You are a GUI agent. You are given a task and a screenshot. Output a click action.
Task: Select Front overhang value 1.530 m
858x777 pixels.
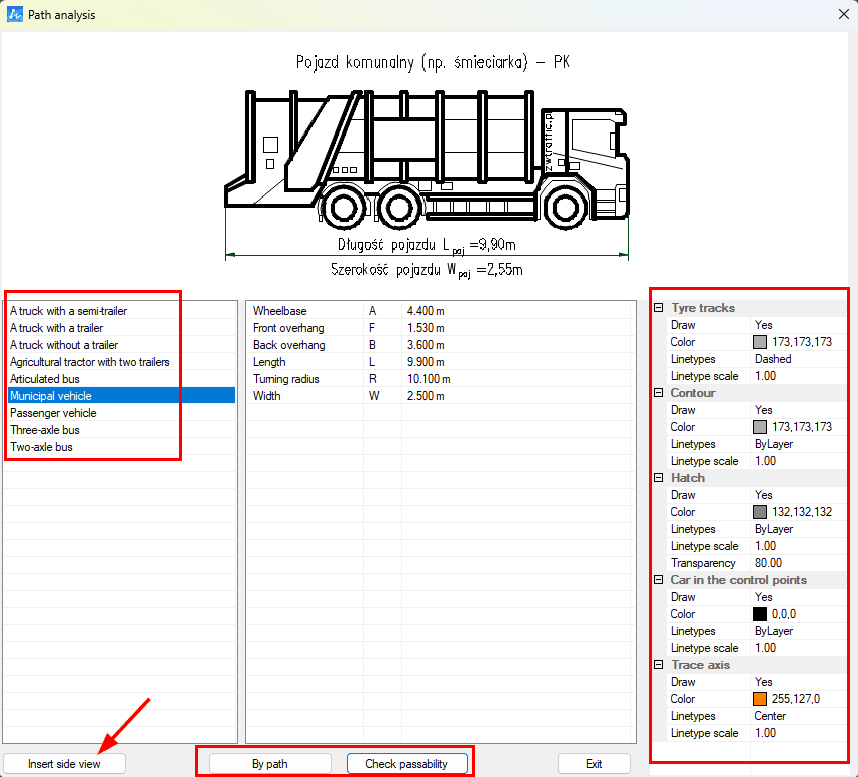click(426, 328)
